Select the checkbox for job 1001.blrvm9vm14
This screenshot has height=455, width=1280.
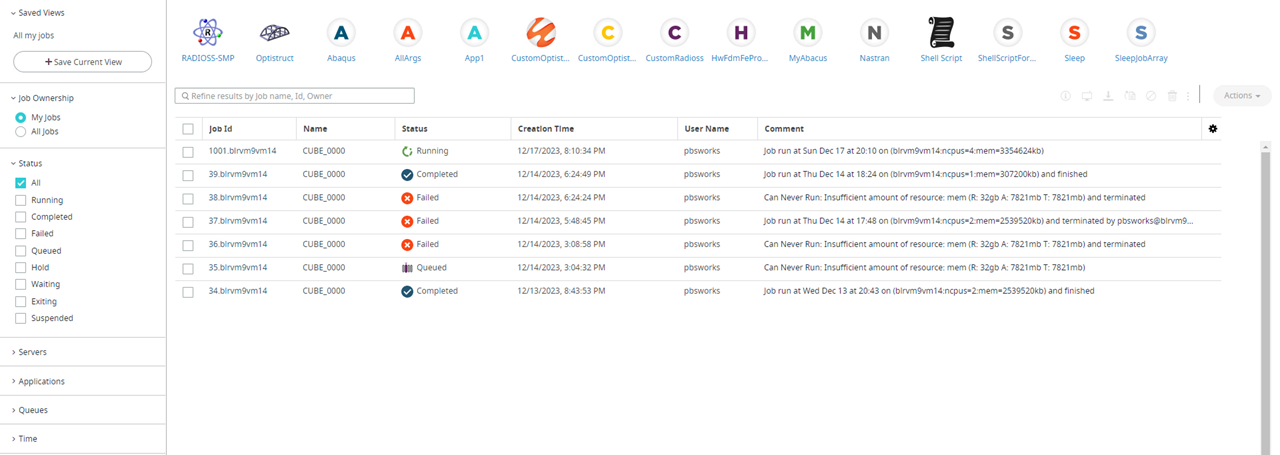coord(188,151)
